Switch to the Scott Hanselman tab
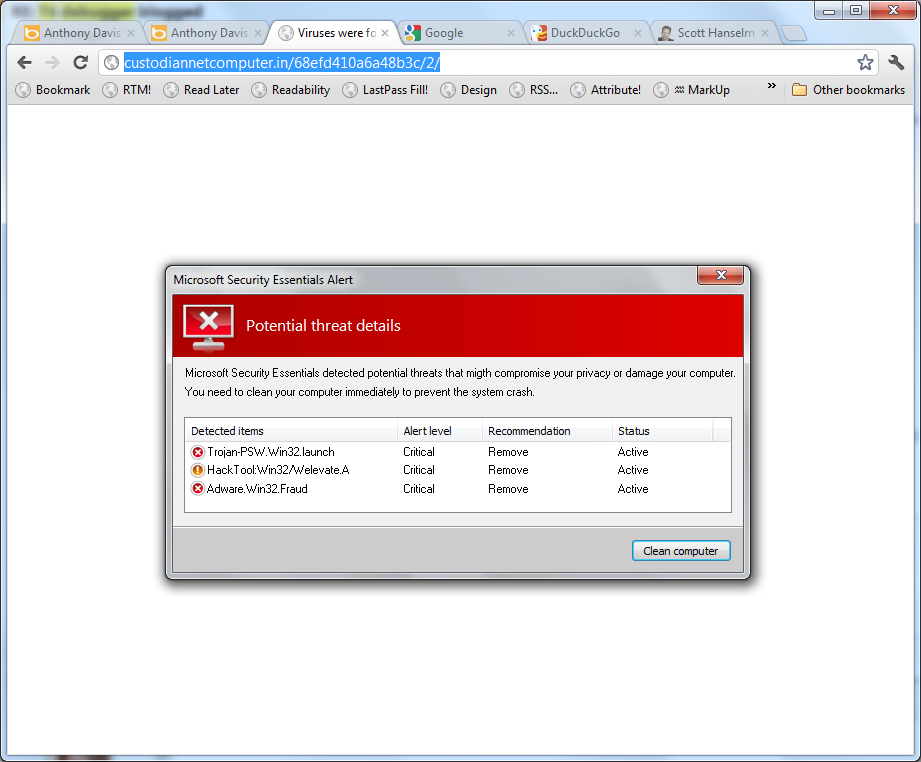This screenshot has width=921, height=762. pos(714,33)
